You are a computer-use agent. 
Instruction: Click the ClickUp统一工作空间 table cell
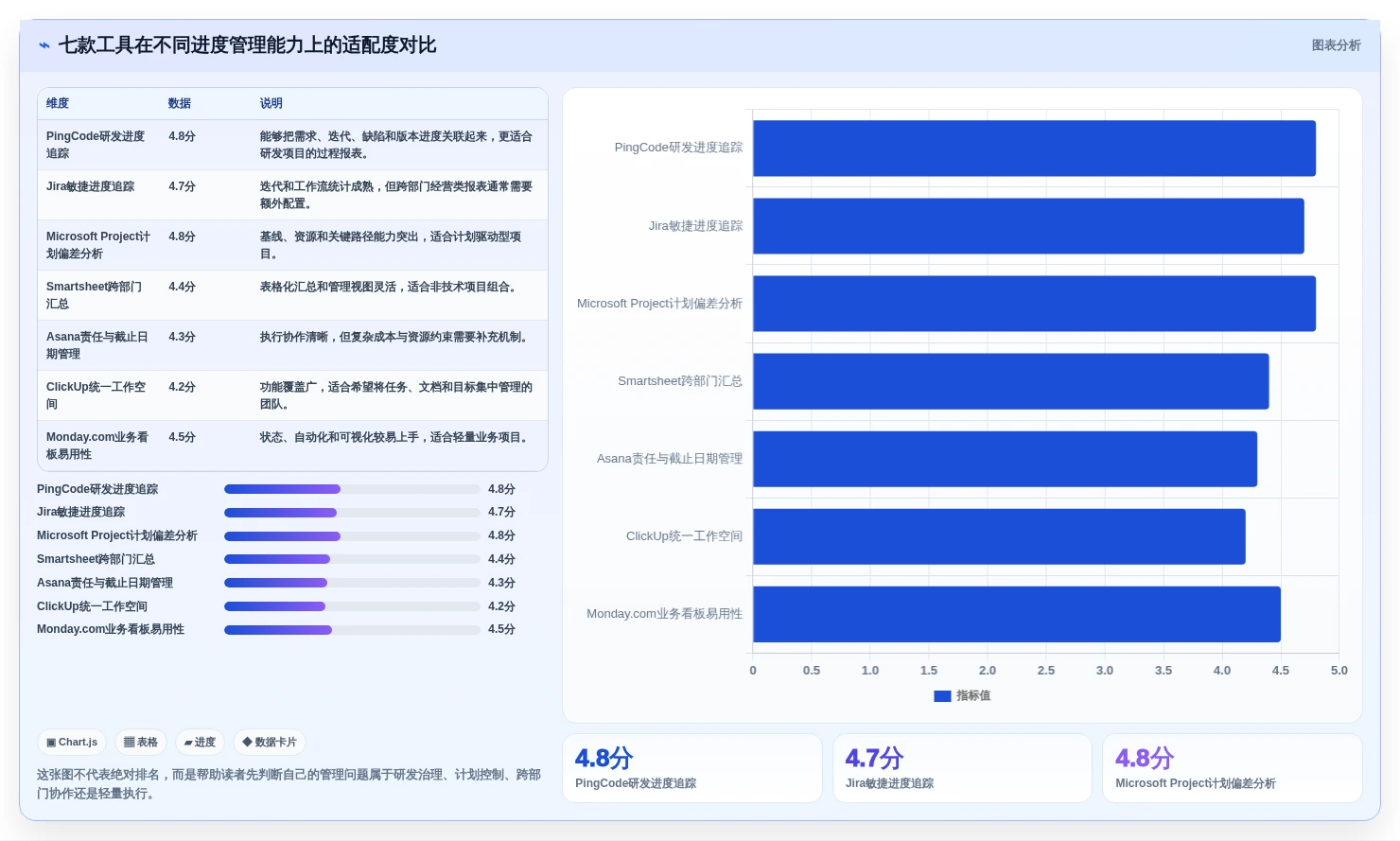pos(96,395)
